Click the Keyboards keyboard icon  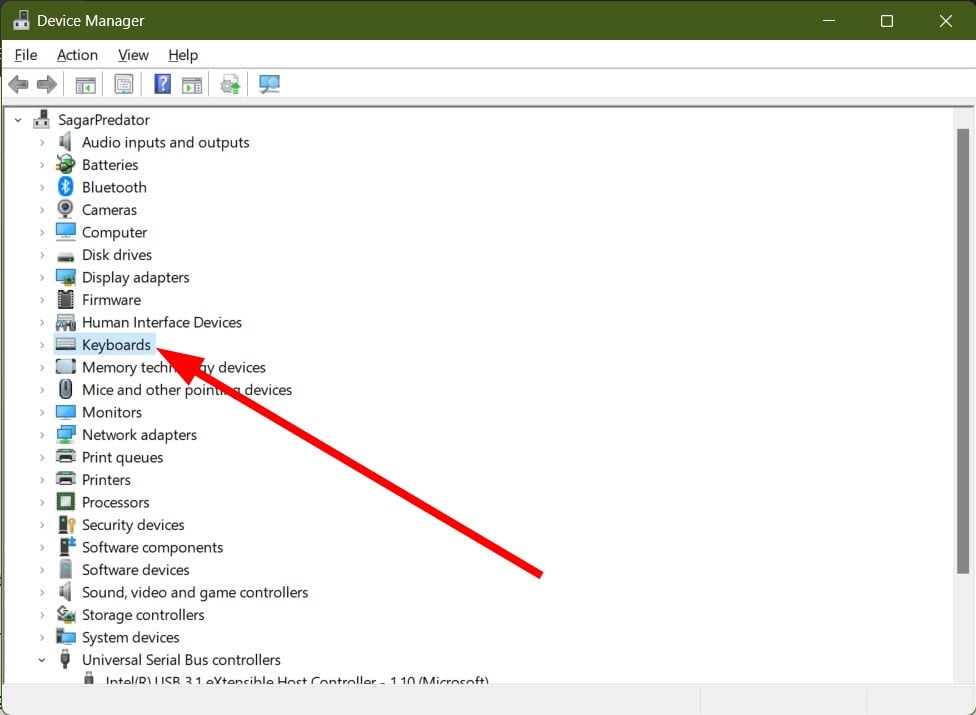click(x=65, y=344)
